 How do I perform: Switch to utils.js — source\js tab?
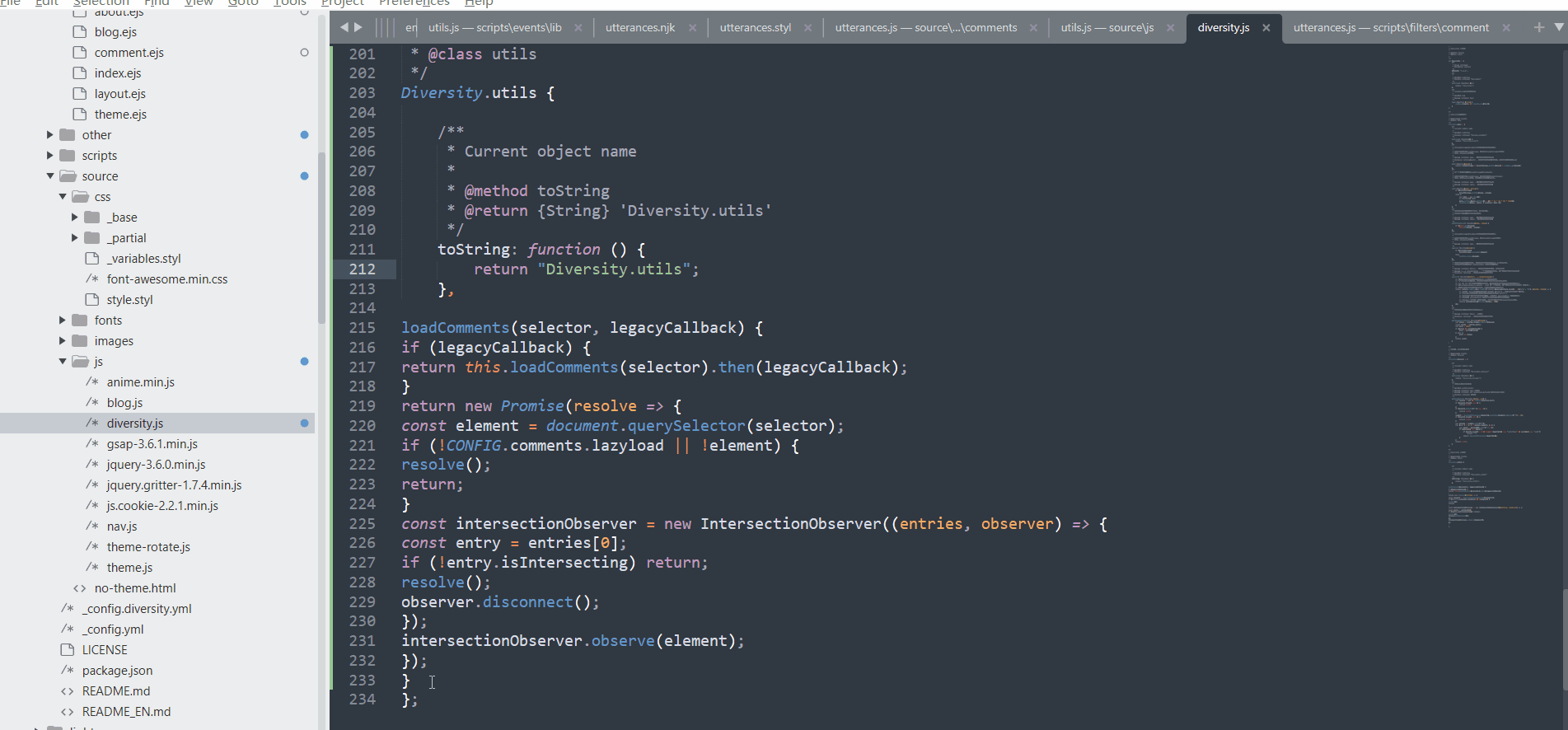tap(1107, 28)
